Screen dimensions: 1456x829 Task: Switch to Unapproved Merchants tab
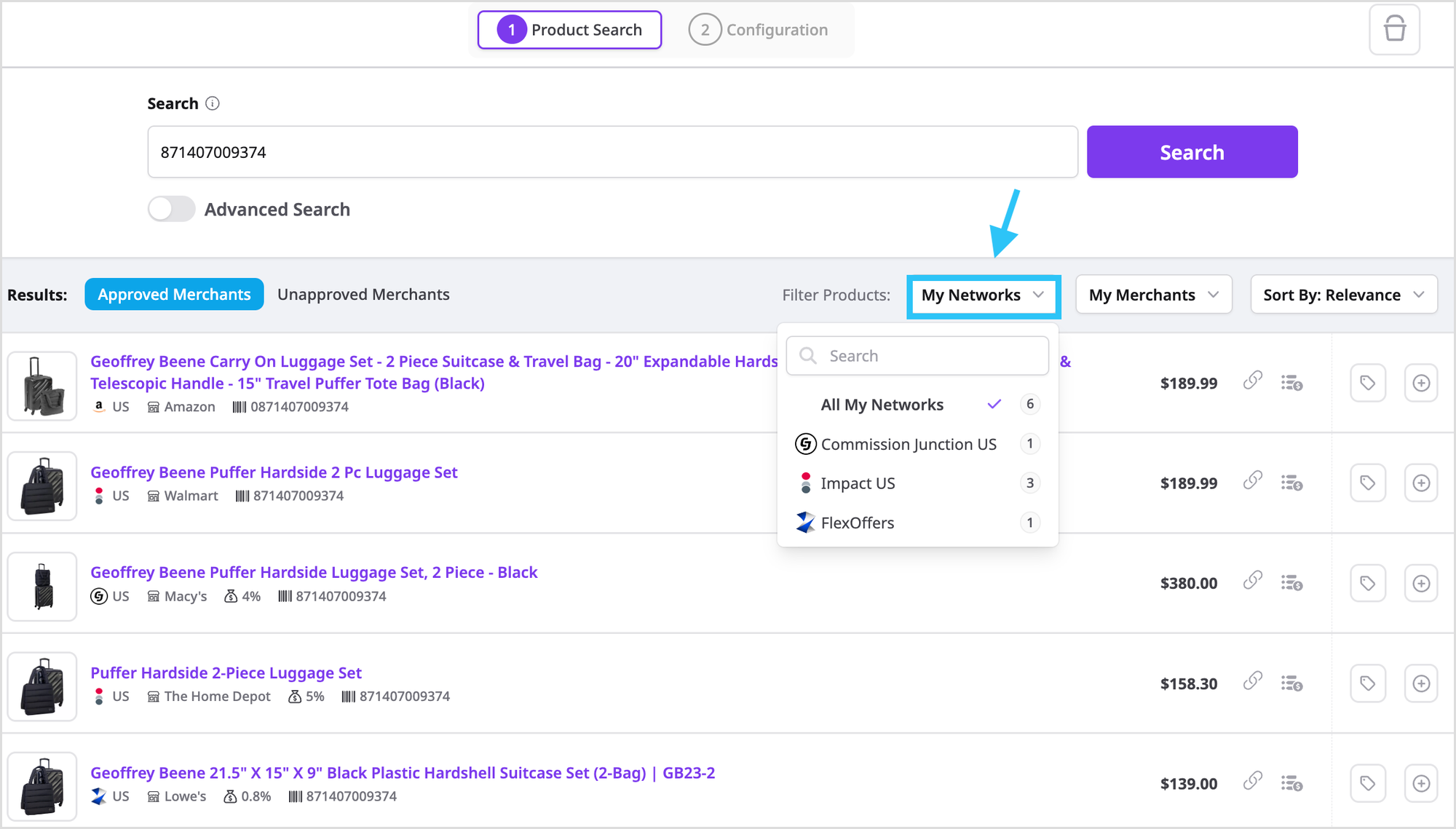(x=363, y=295)
